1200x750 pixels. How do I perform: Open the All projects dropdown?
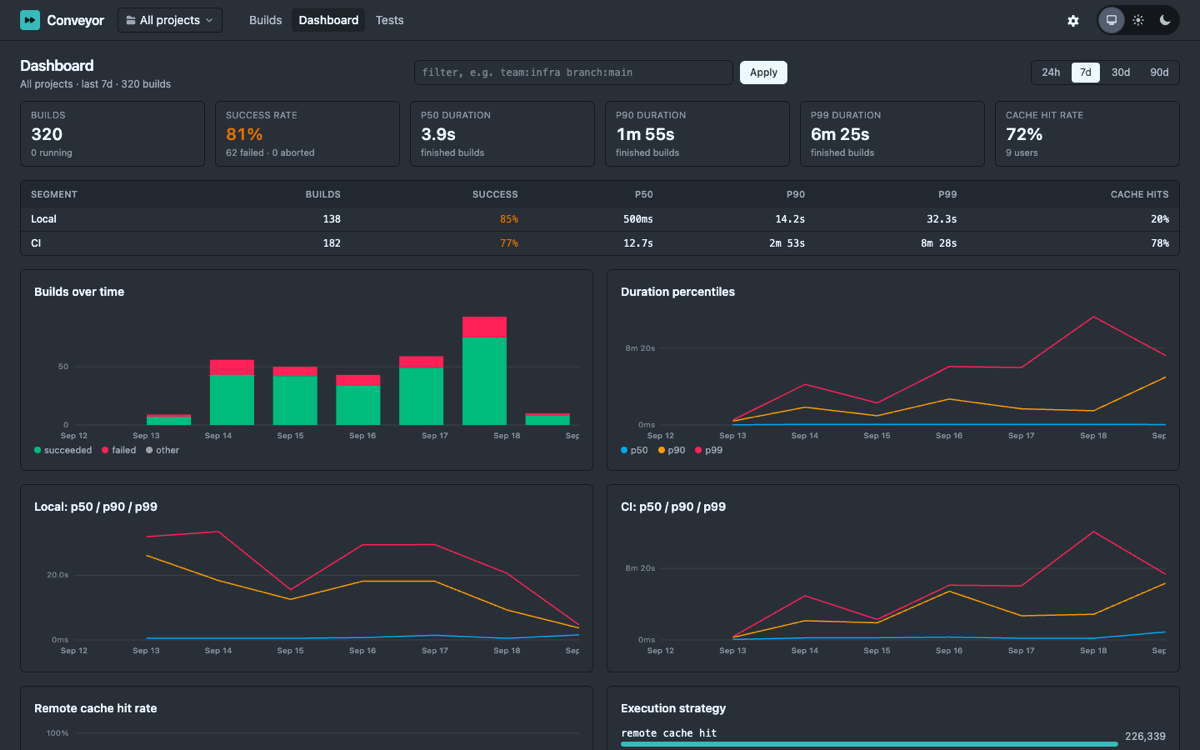click(170, 20)
